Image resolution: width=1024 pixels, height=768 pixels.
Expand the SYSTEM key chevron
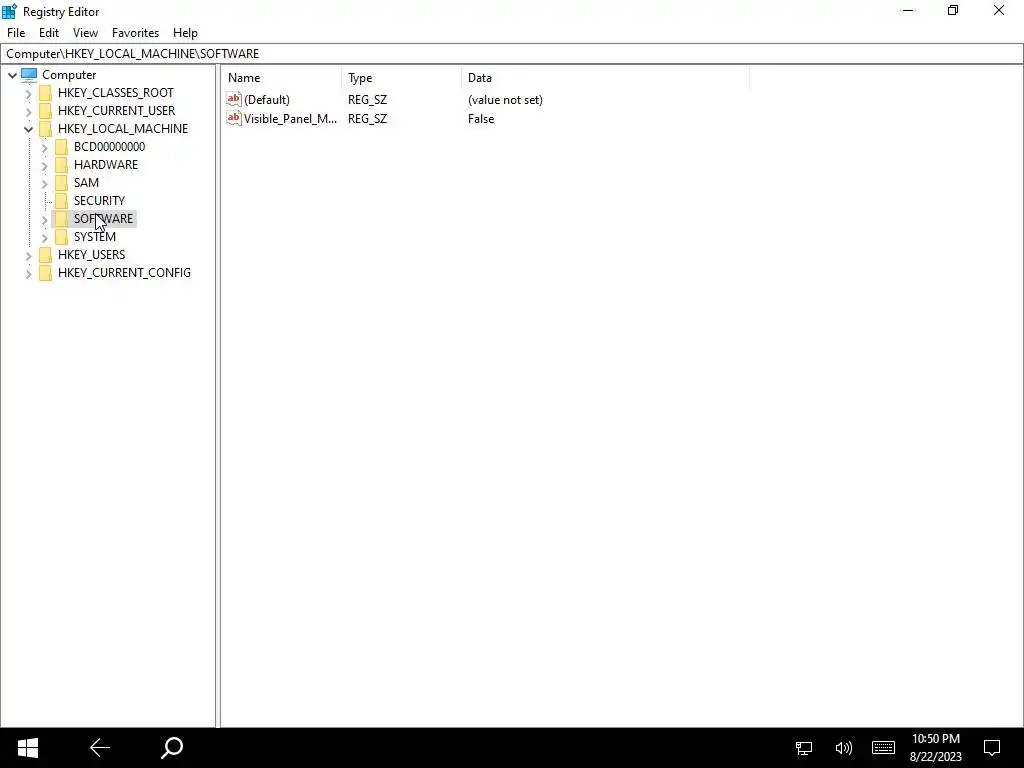pos(44,238)
